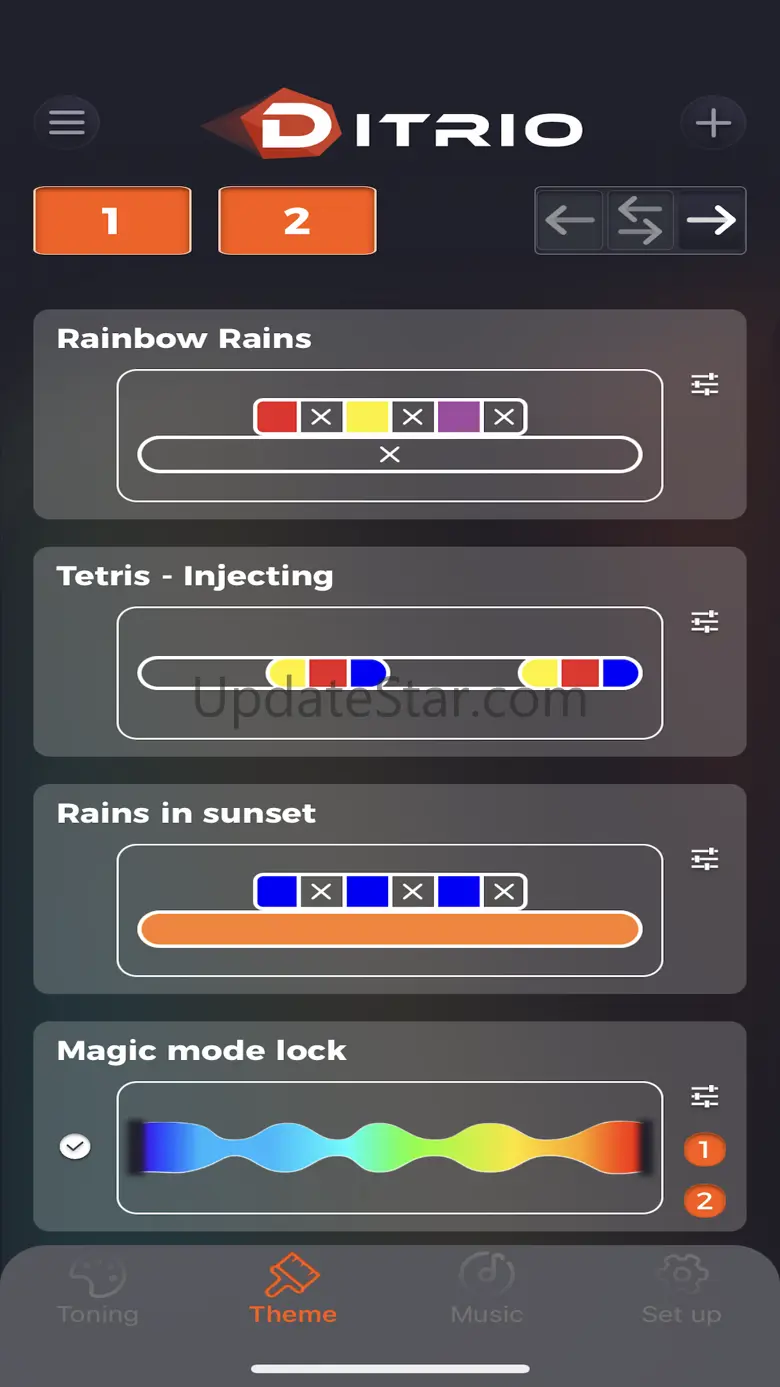Select right arrow direction
Screen dimensions: 780x1387
(711, 221)
